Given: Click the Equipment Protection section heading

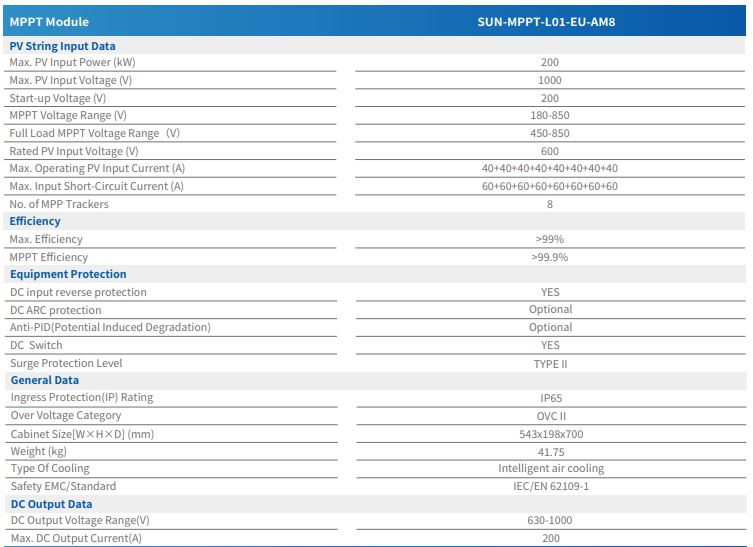Looking at the screenshot, I should [68, 274].
